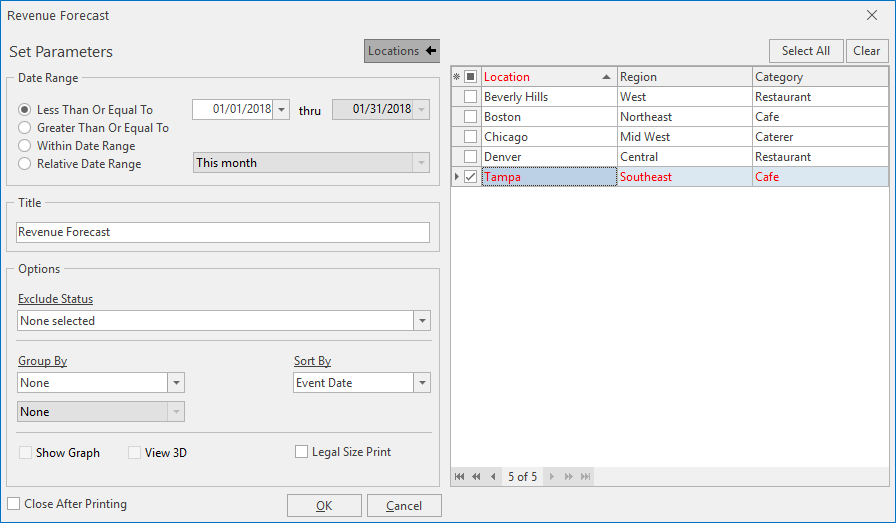Click the Clear button
The image size is (896, 523).
coord(867,51)
